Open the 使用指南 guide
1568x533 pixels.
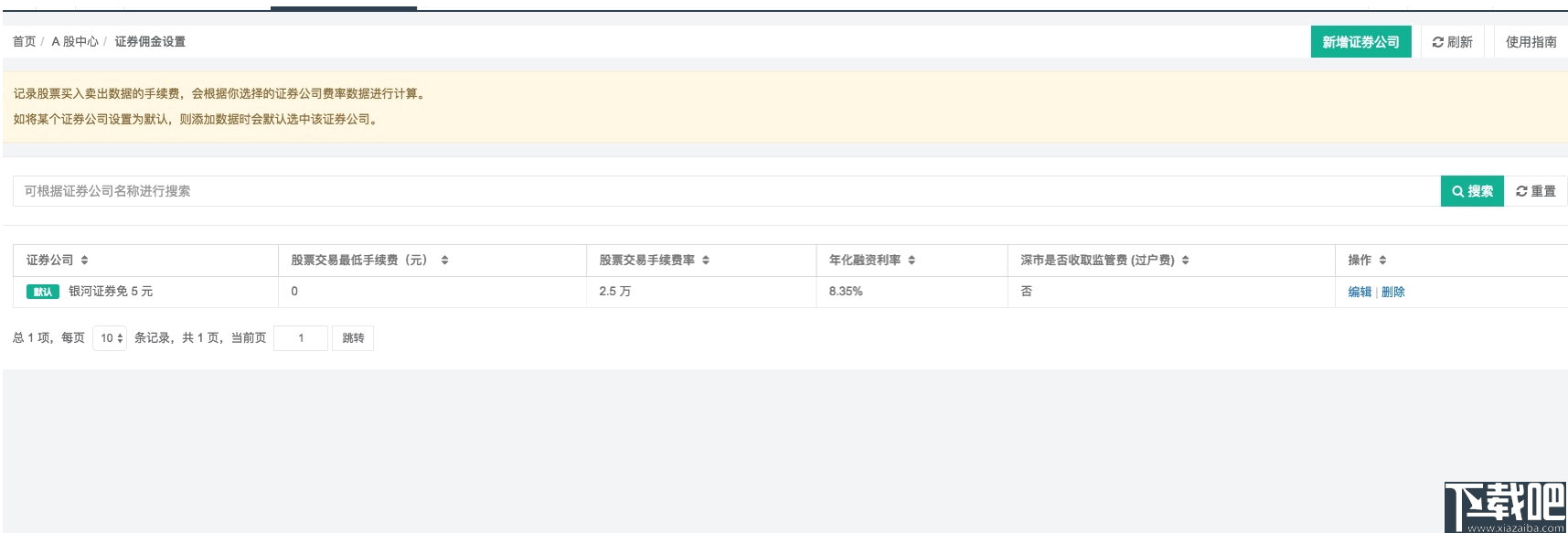pos(1531,42)
